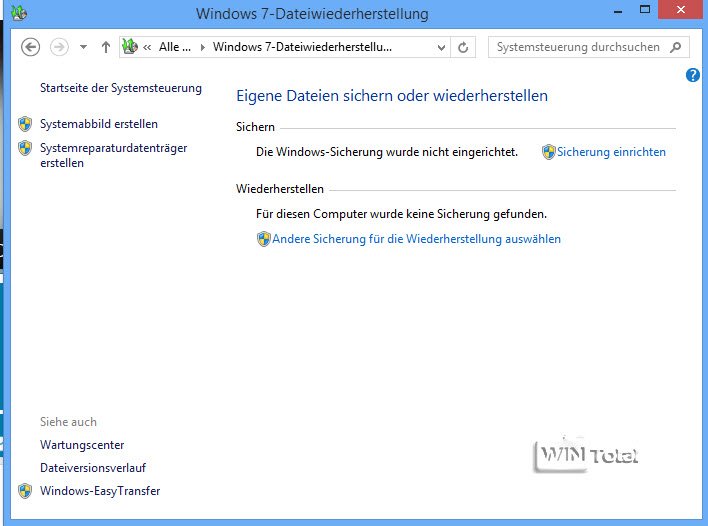Viewport: 708px width, 526px height.
Task: Click text 'Die Windows-Sicherung wurde nicht eingerichtet.'
Action: (387, 152)
